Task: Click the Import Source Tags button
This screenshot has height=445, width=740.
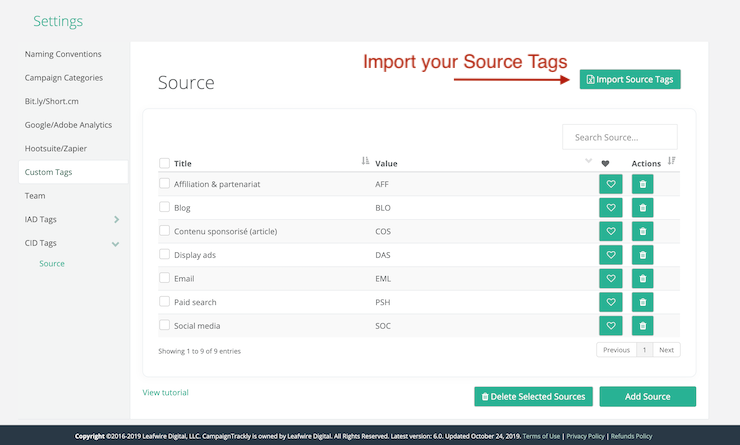Action: coord(630,79)
